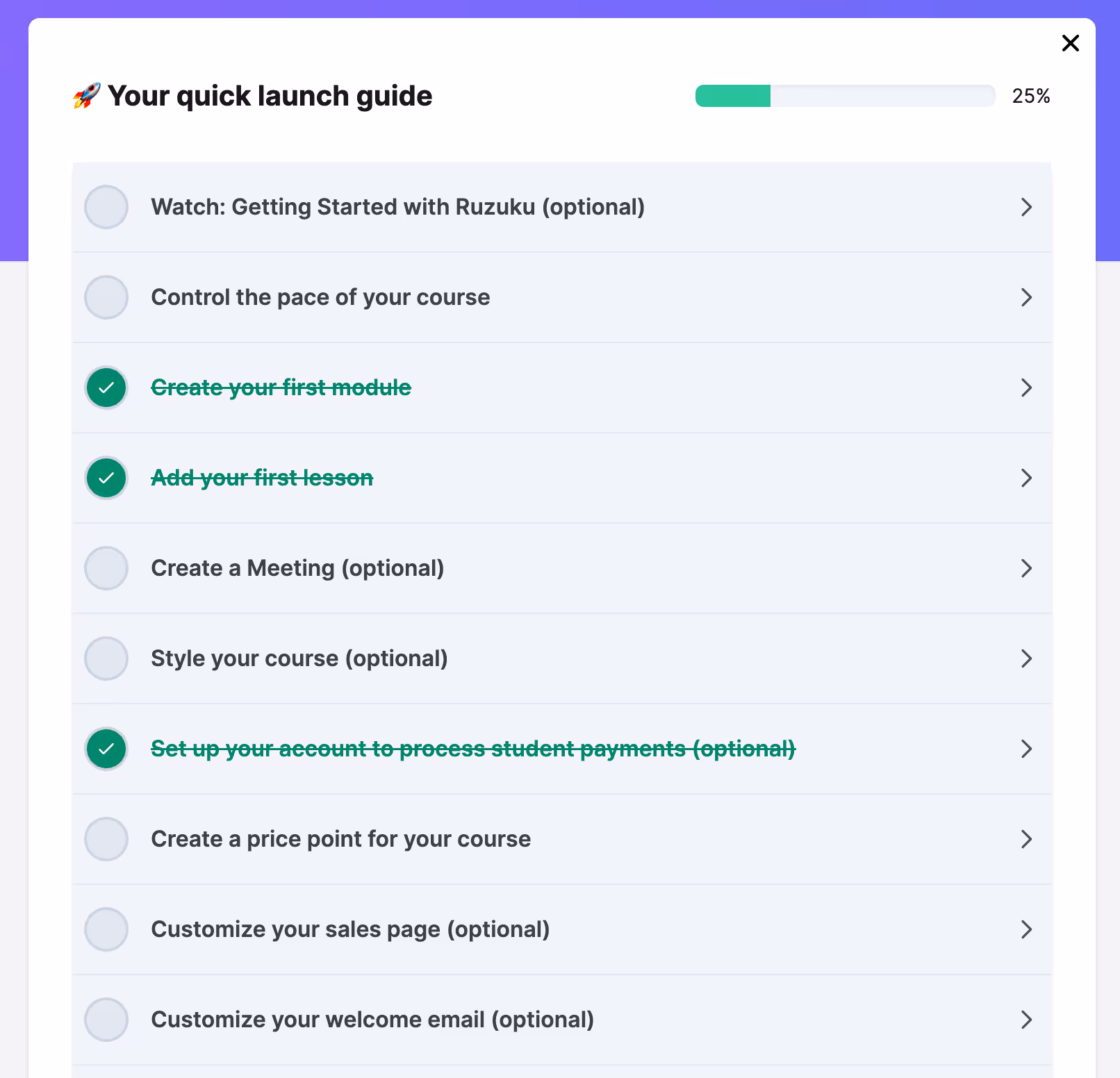This screenshot has height=1078, width=1120.
Task: Mark Watch: Getting Started with Ruzuku as complete
Action: (106, 207)
